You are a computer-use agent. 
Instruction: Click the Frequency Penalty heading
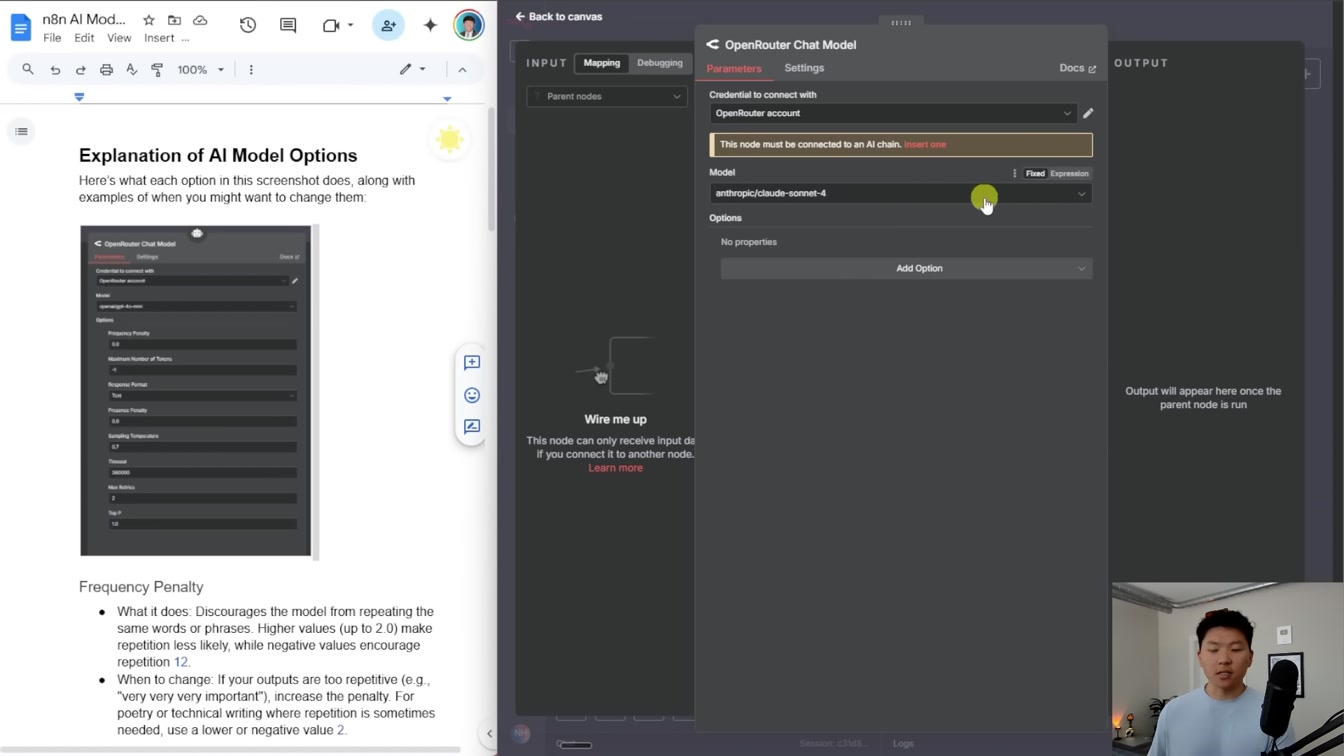[141, 587]
